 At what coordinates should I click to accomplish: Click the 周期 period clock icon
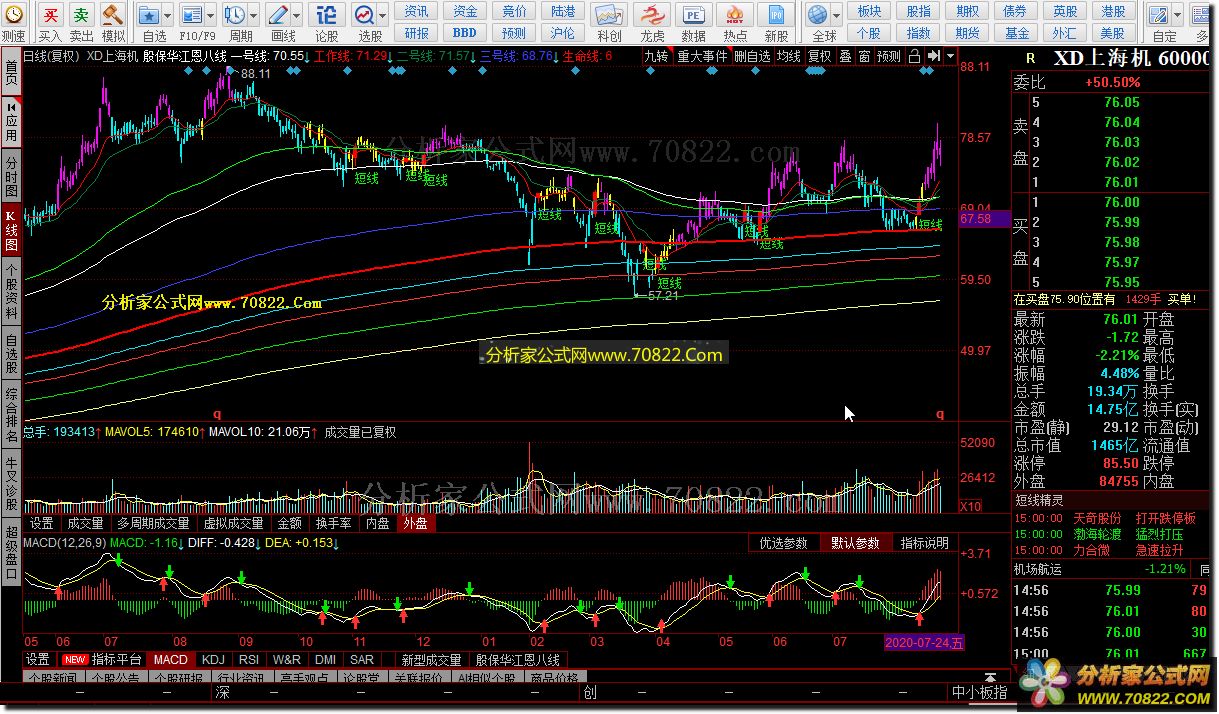click(x=235, y=16)
